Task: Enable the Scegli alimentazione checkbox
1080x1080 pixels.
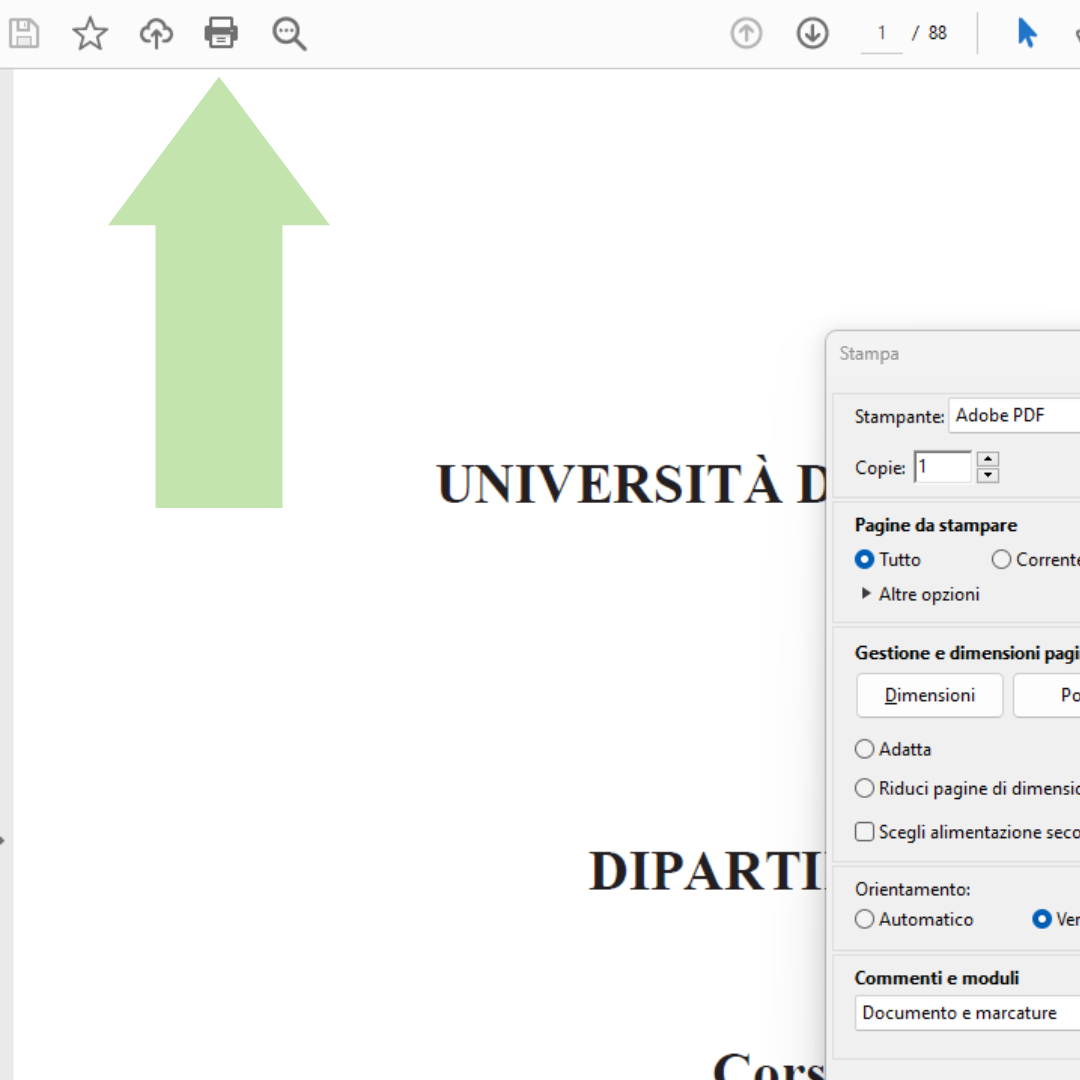Action: coord(864,831)
